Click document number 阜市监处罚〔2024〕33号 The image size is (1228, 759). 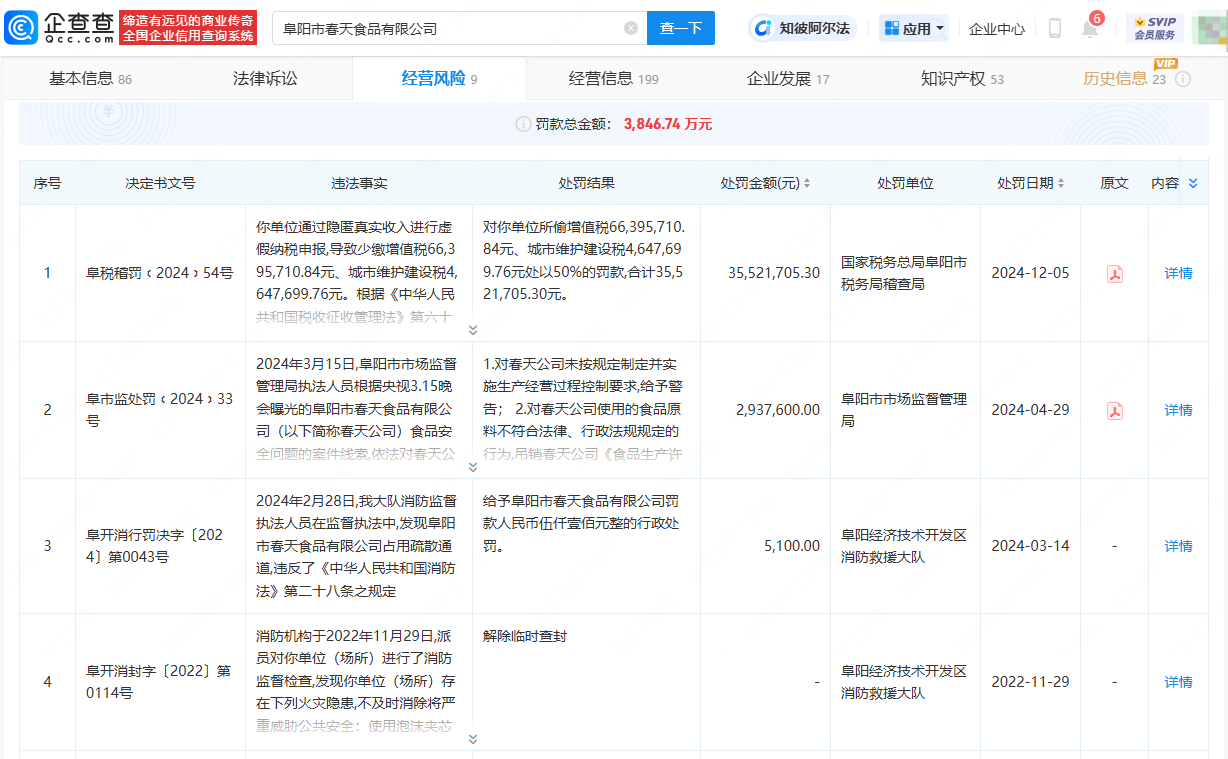[160, 410]
